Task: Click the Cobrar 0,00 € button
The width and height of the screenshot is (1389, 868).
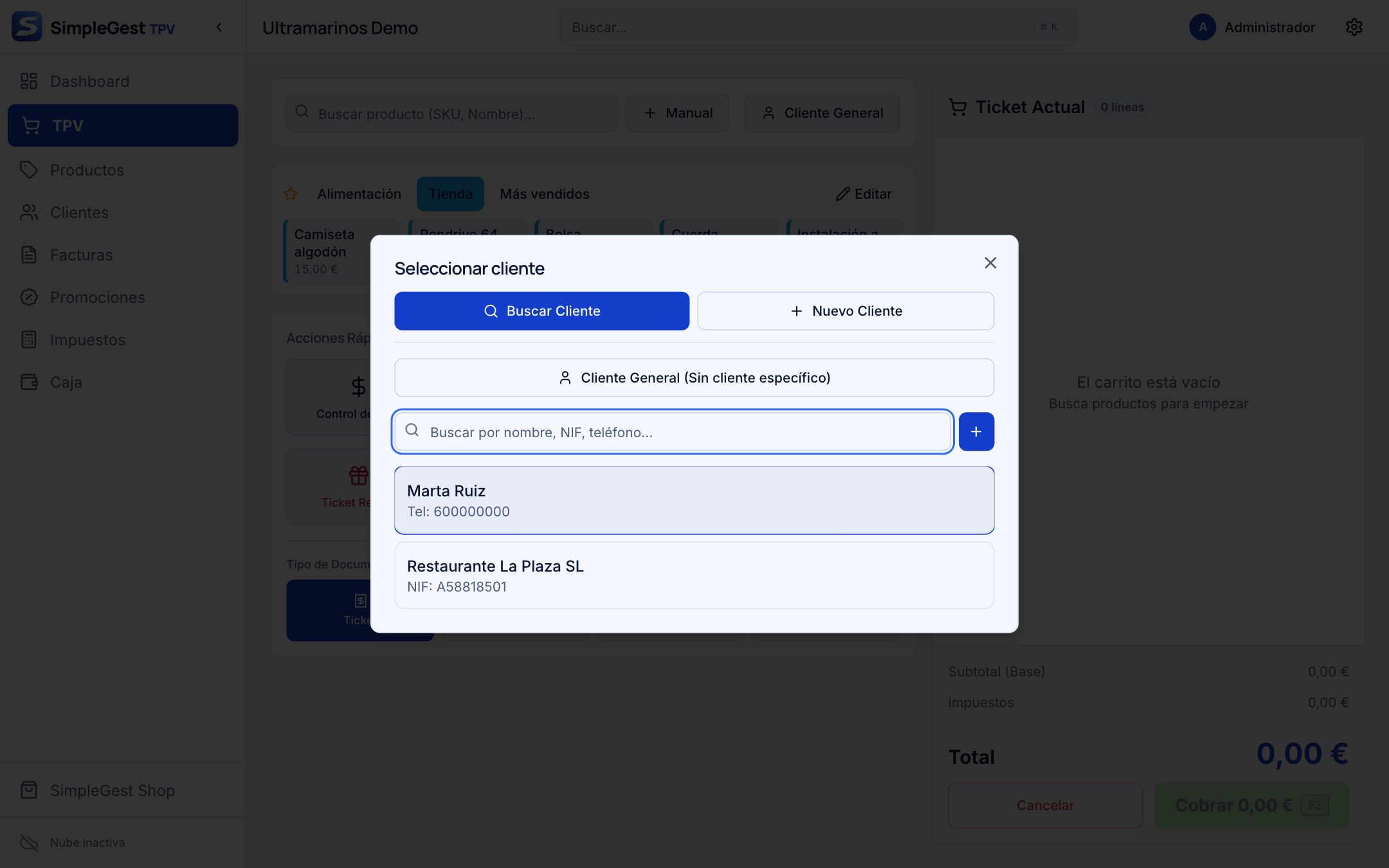Action: [1251, 806]
